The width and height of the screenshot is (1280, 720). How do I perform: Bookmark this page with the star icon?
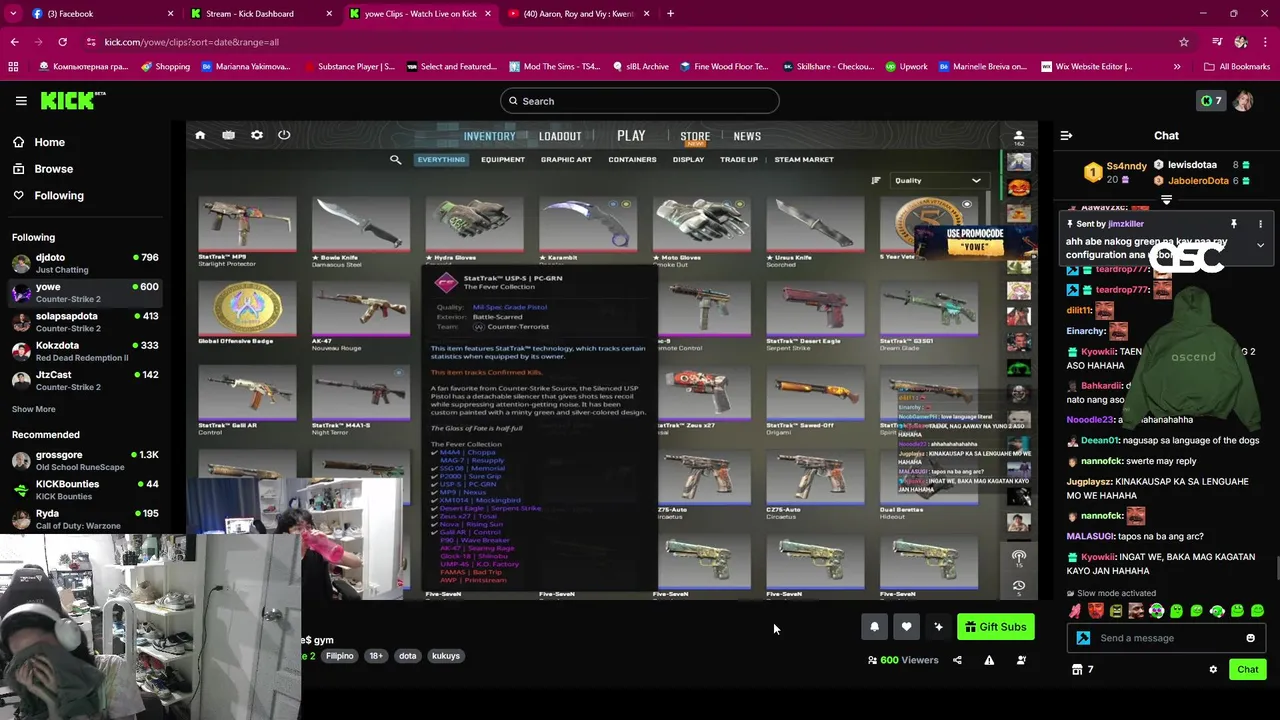(1184, 42)
